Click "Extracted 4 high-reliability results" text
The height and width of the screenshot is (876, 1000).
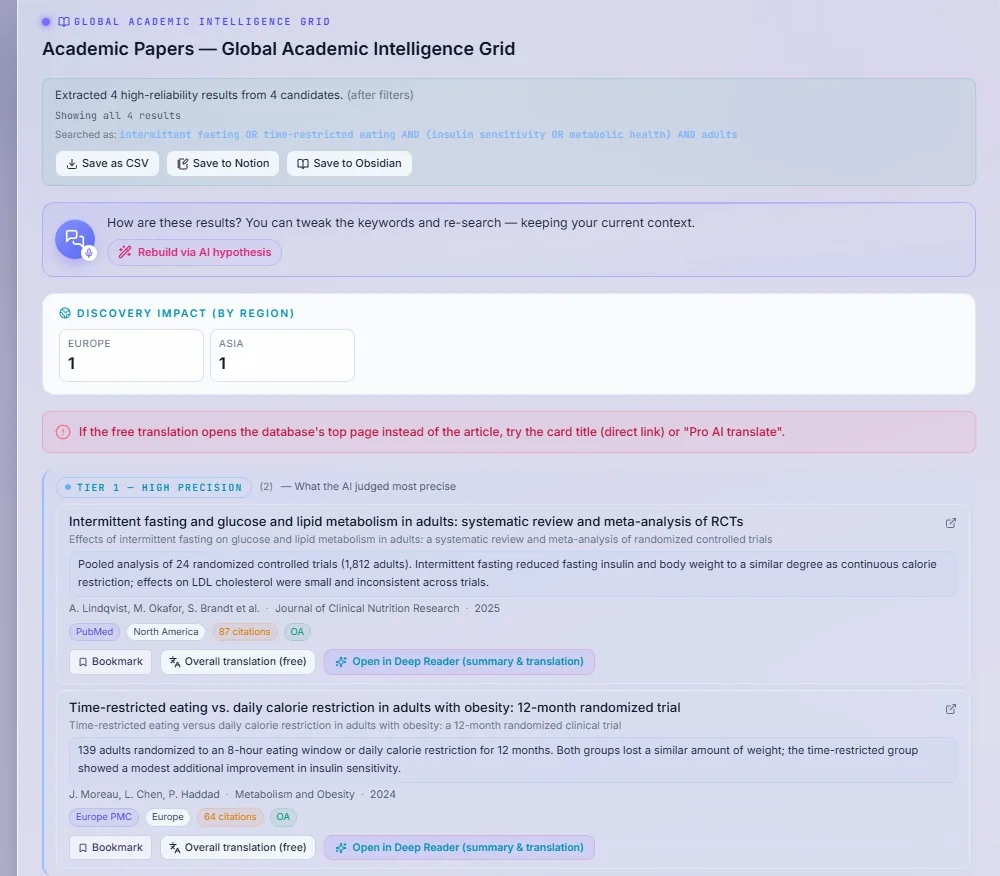tap(199, 95)
